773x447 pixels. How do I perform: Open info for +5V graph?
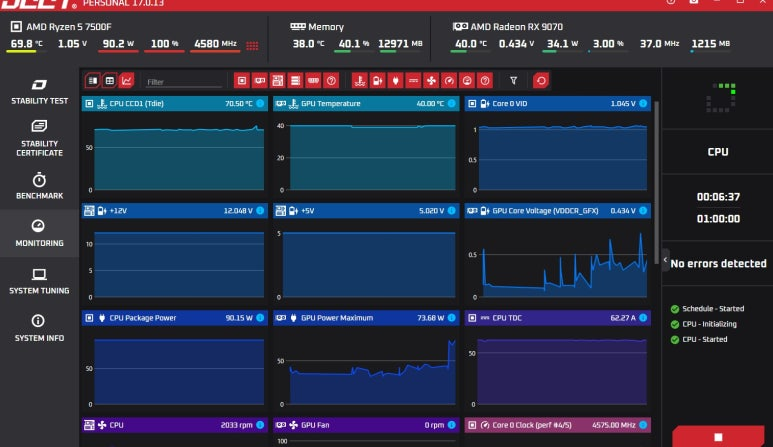point(451,210)
